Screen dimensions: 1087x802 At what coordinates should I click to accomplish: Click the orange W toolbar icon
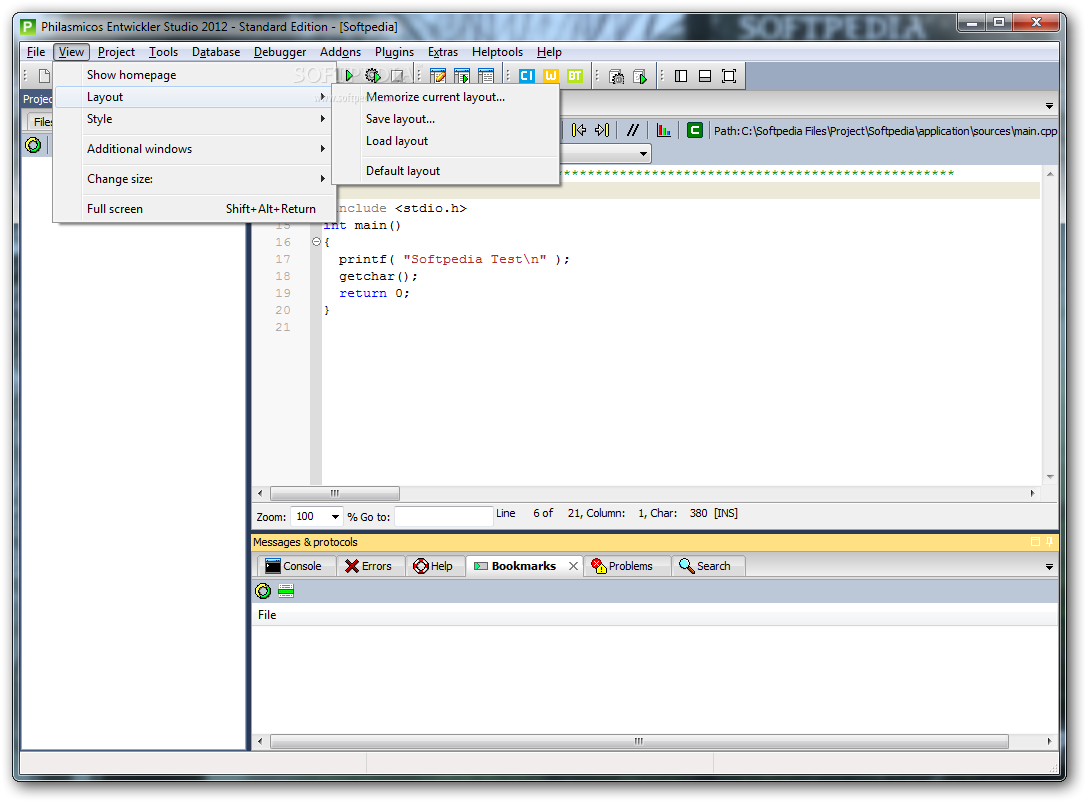(550, 76)
